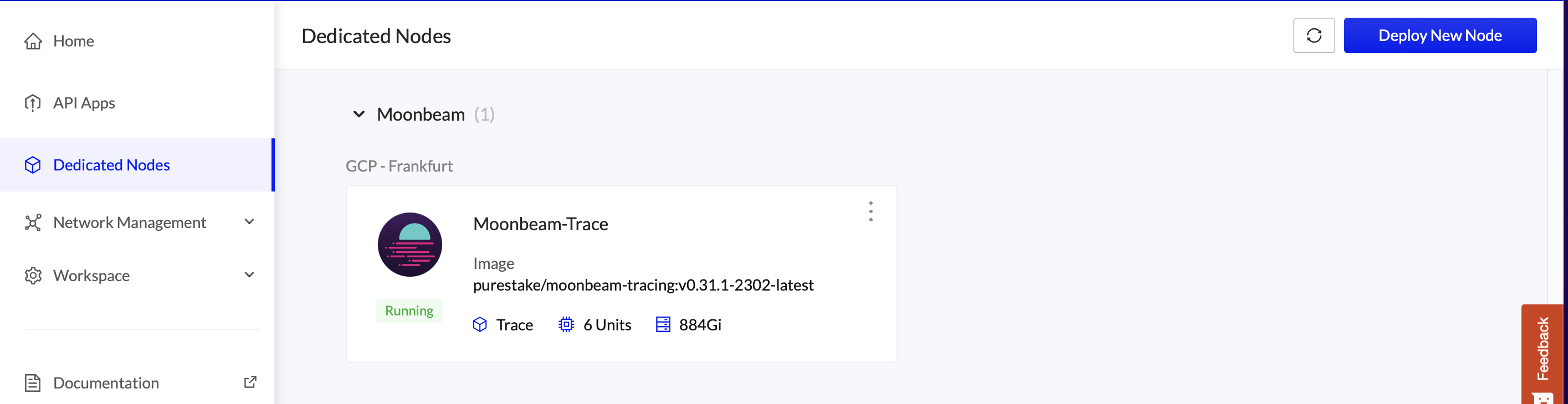Screen dimensions: 1568x404
Task: Click the Documentation external link icon
Action: point(250,382)
